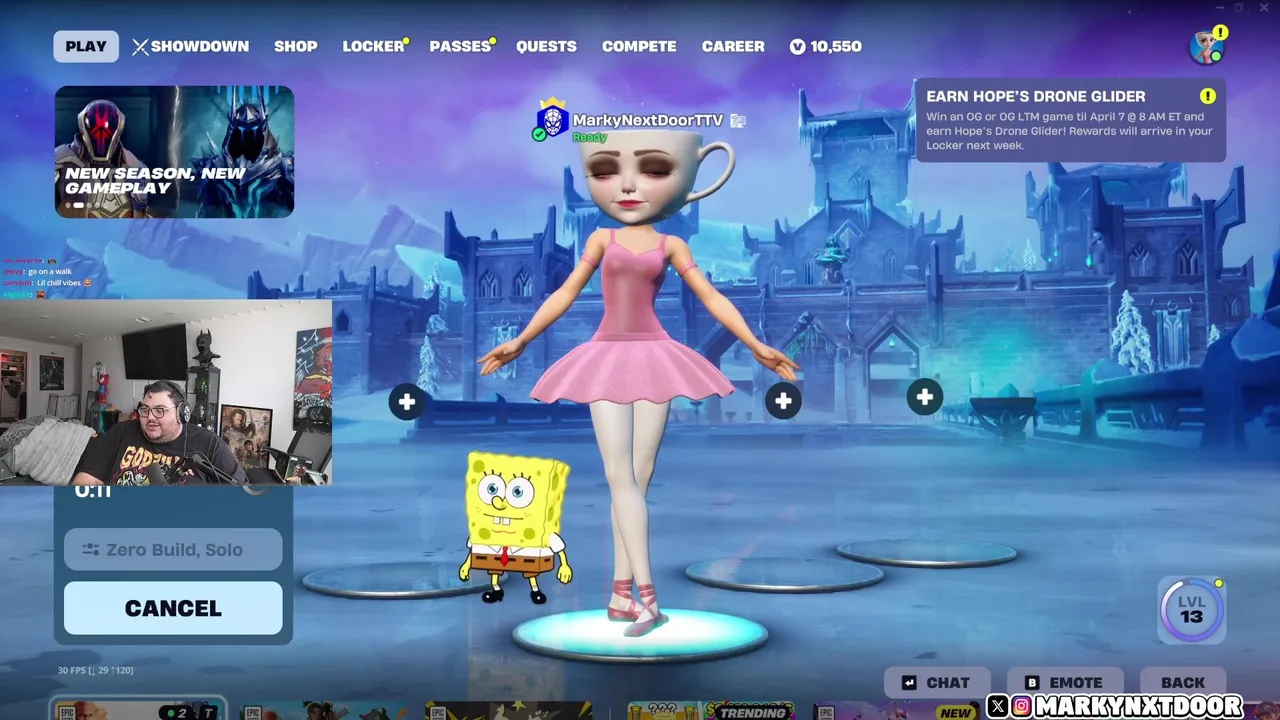Open the Earn Hope's Drone Glider notification

pos(1071,121)
